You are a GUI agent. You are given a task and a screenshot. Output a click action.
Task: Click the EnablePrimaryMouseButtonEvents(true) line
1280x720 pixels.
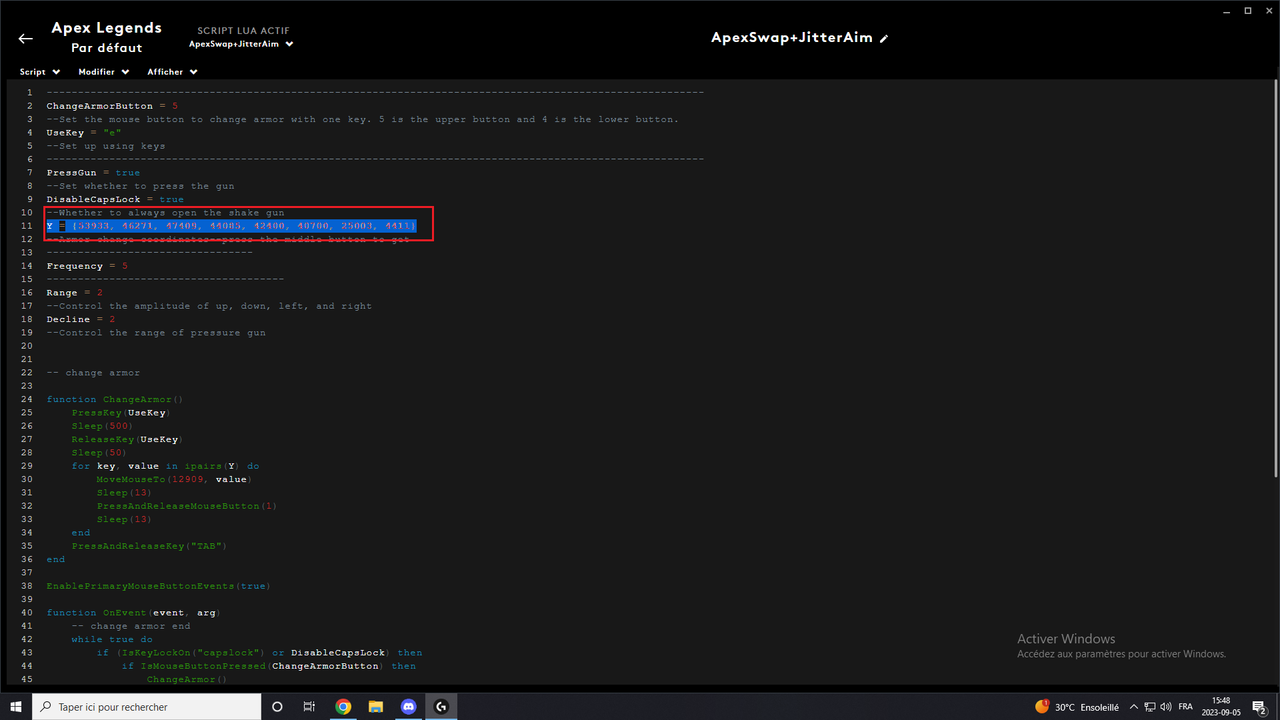tap(159, 586)
